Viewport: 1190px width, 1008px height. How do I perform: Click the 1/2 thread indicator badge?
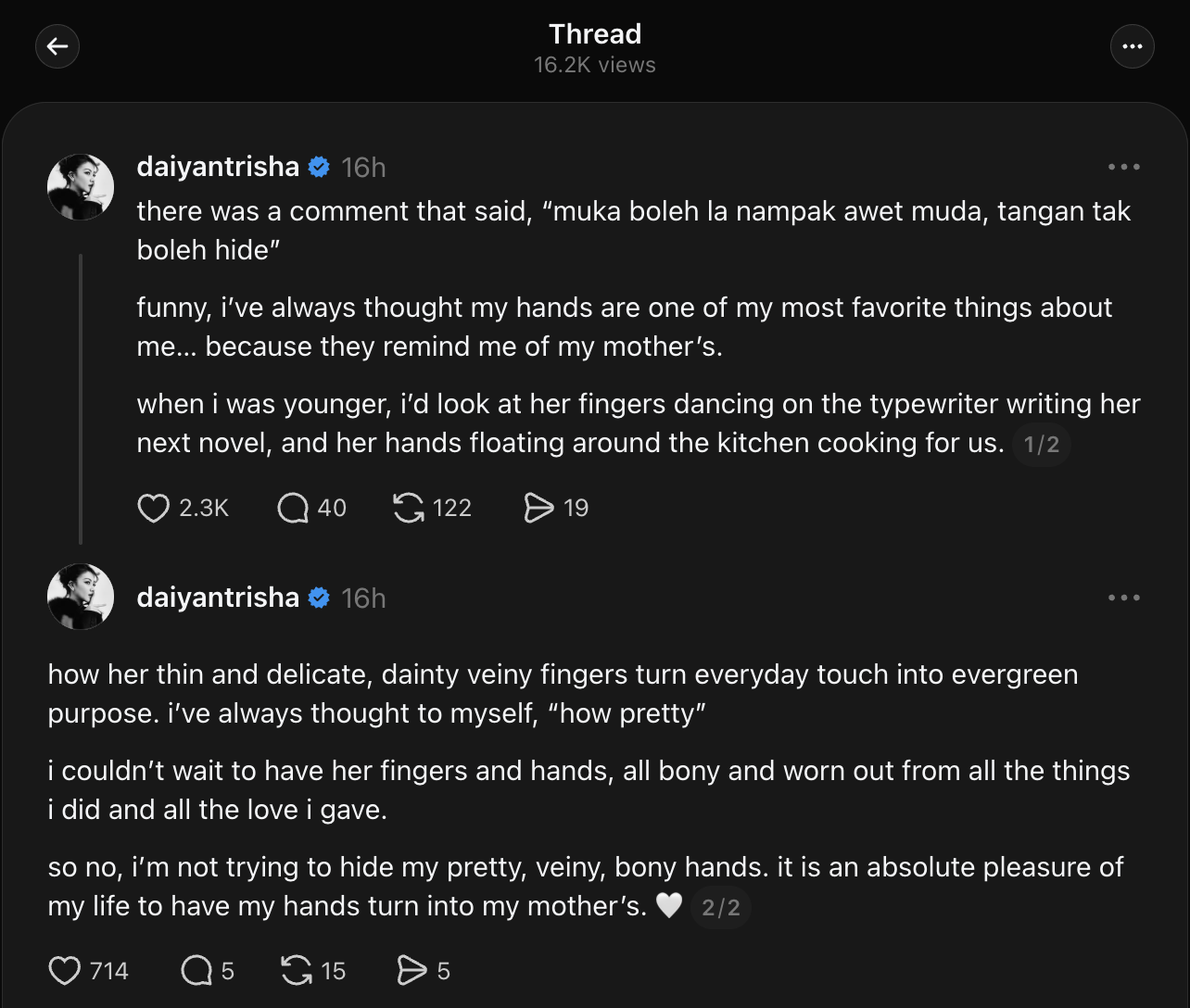(1042, 445)
